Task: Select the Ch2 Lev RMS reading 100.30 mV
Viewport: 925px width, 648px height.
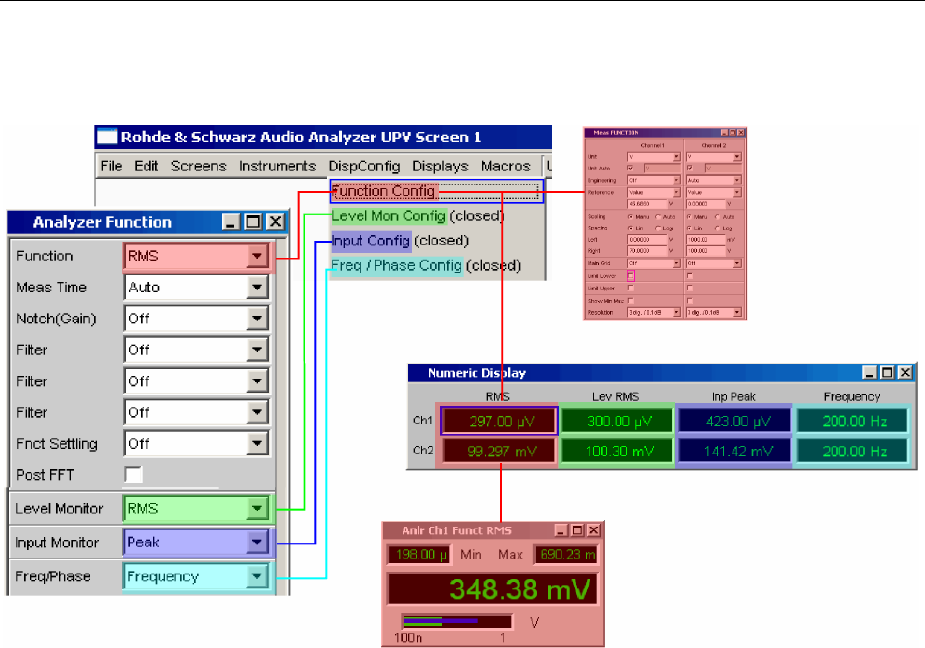Action: pos(617,451)
